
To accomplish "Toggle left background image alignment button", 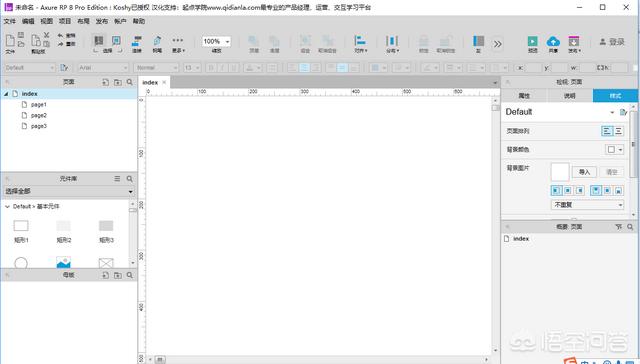I will [x=556, y=190].
